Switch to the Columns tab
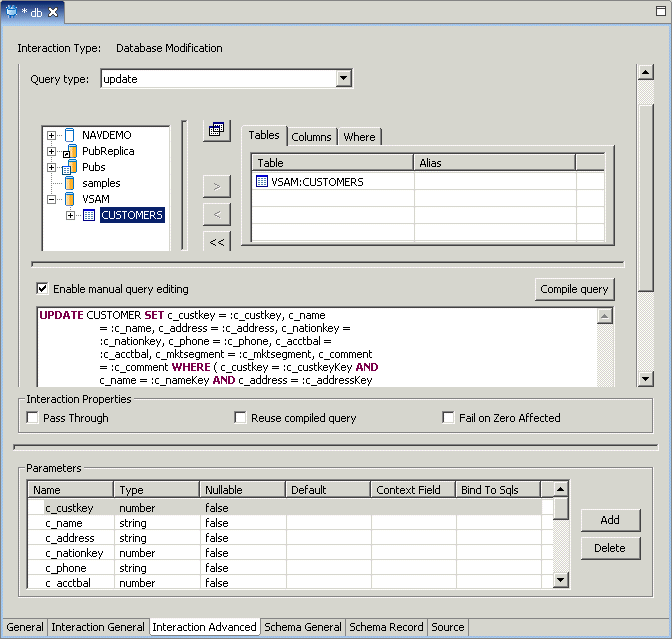This screenshot has width=672, height=639. coord(312,137)
